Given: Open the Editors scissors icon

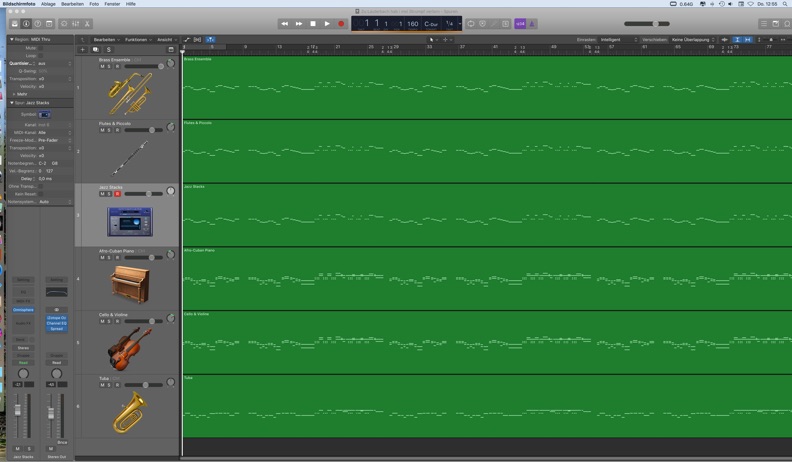Looking at the screenshot, I should pos(87,24).
